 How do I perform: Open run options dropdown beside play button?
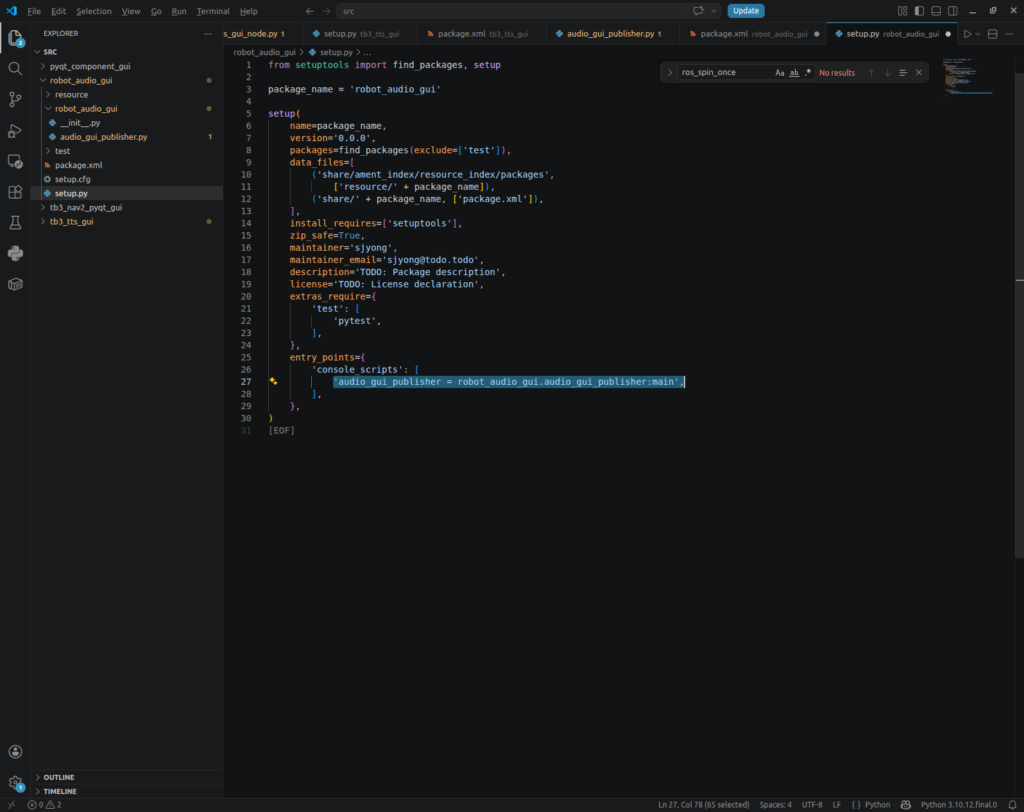click(978, 34)
